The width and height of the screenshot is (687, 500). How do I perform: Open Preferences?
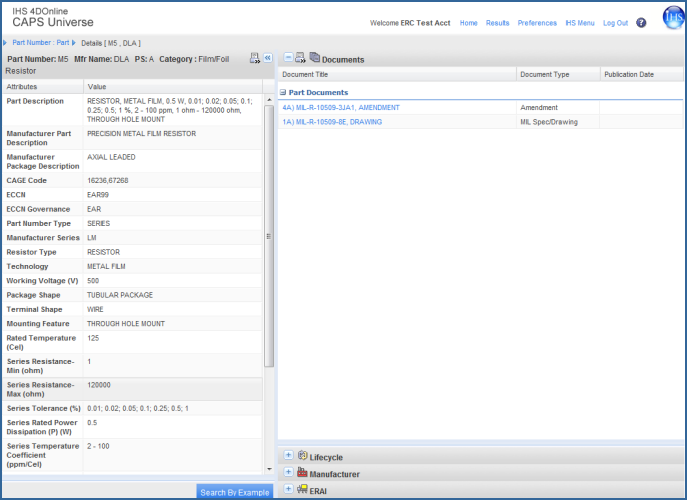point(537,23)
